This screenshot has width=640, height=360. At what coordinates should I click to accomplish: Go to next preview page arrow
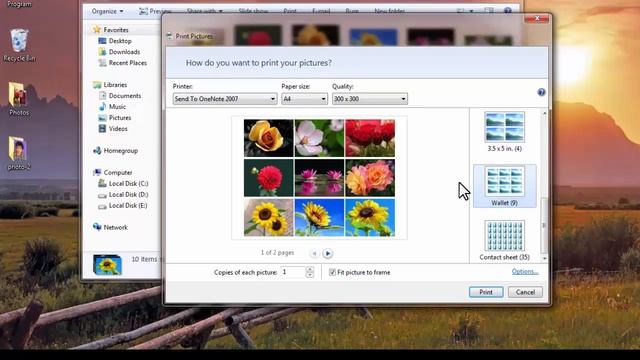327,253
